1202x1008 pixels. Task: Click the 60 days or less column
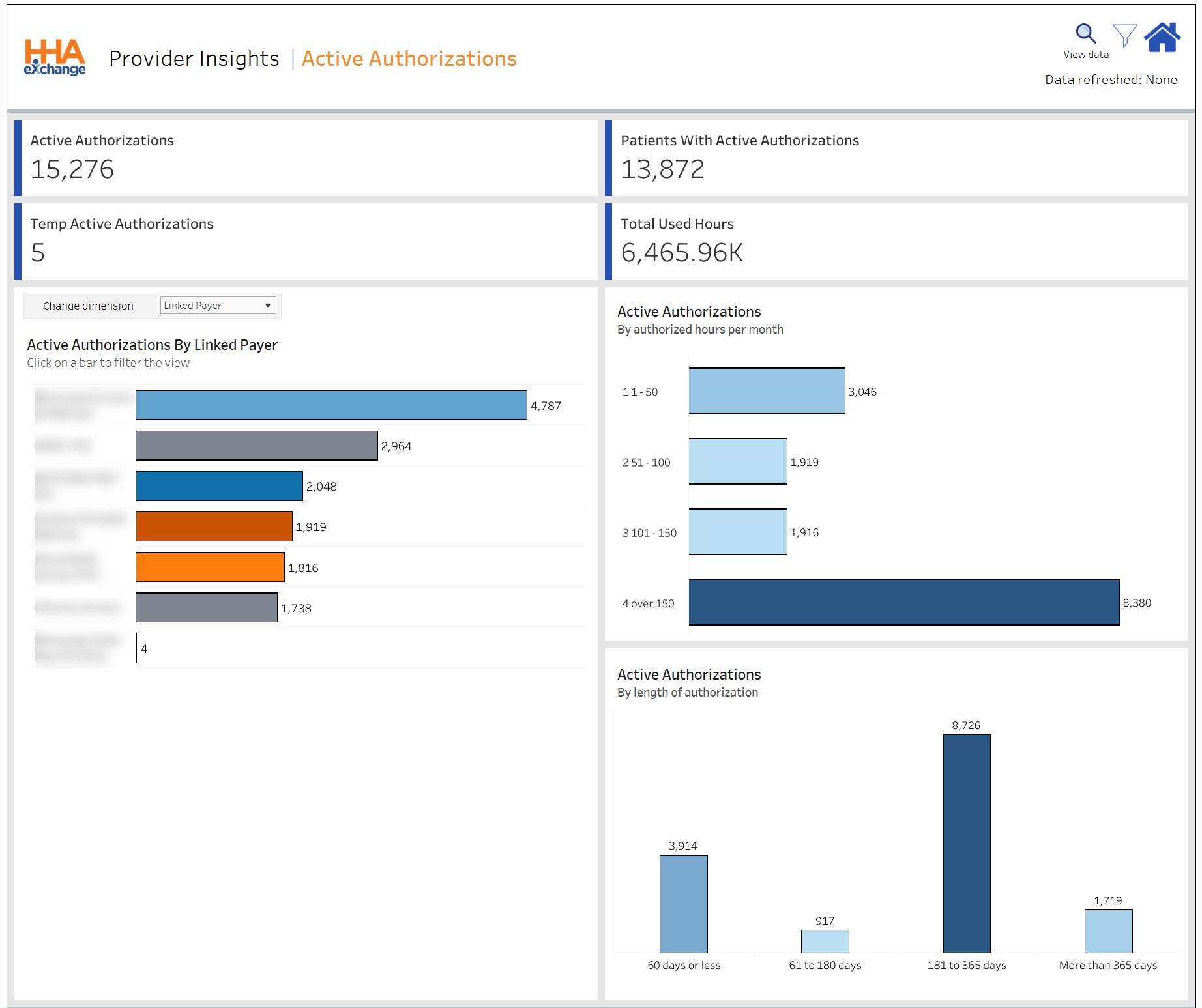683,904
